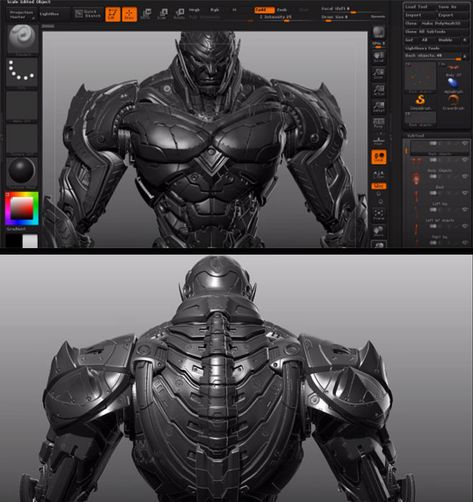This screenshot has height=502, width=473.
Task: Switch sculpting to Zsub
Action: click(x=282, y=10)
